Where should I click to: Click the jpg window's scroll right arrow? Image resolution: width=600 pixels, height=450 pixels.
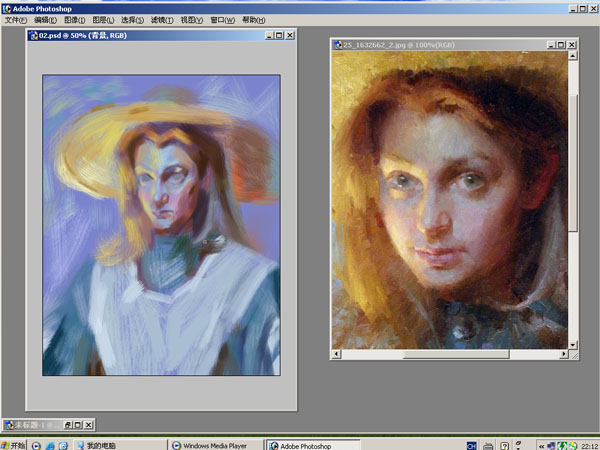pyautogui.click(x=564, y=354)
